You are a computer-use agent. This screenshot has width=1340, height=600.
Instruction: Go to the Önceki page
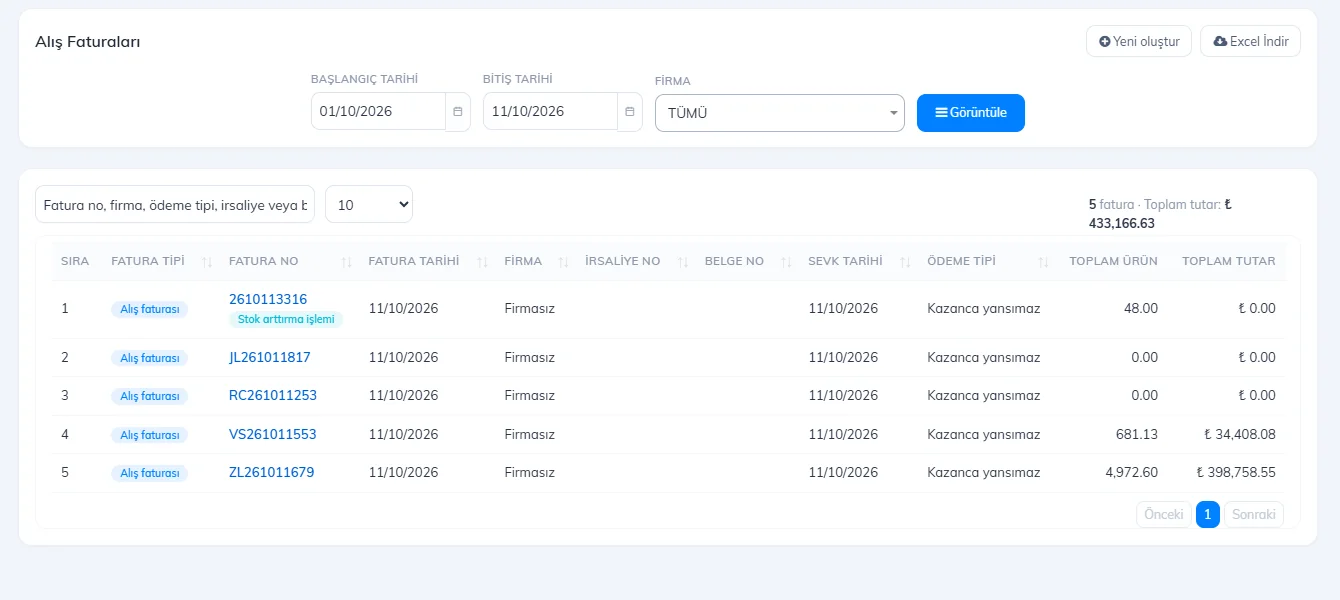(1164, 514)
